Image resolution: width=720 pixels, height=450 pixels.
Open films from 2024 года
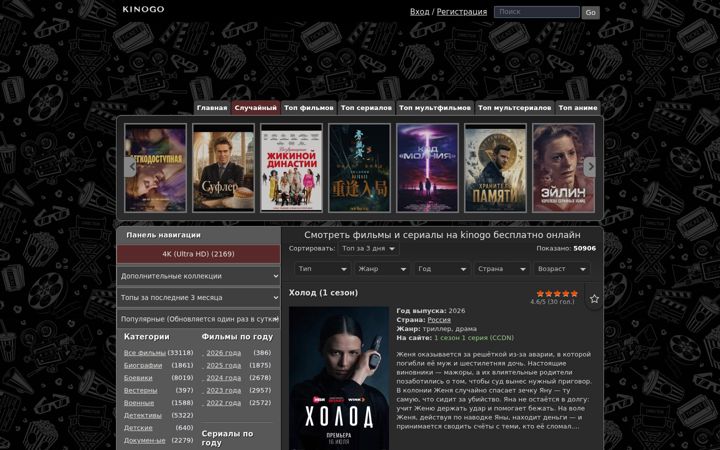(x=223, y=378)
